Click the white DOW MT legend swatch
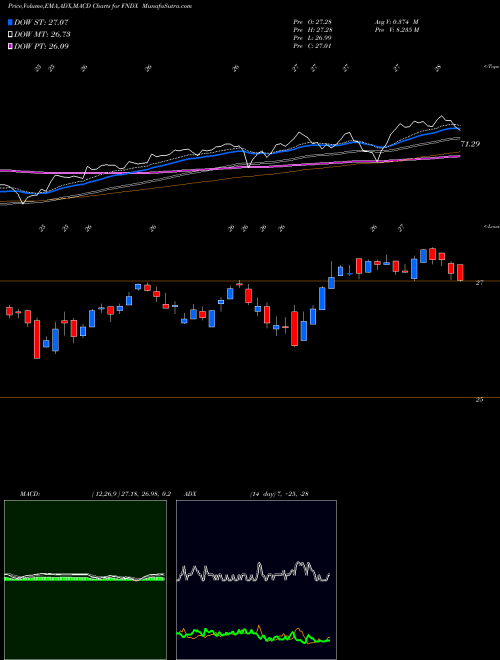 (x=11, y=35)
